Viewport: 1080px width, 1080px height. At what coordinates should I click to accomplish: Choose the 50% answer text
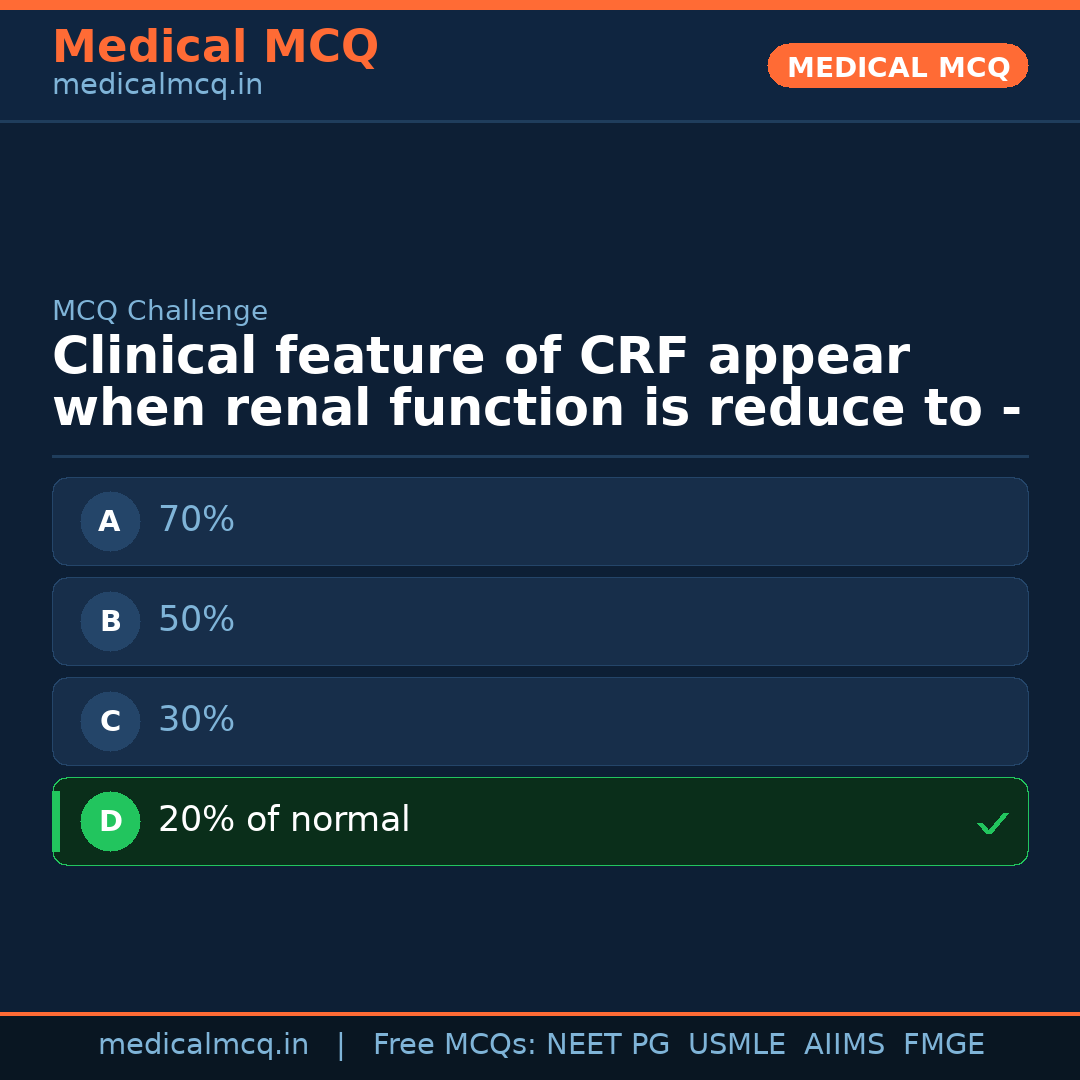click(x=196, y=620)
